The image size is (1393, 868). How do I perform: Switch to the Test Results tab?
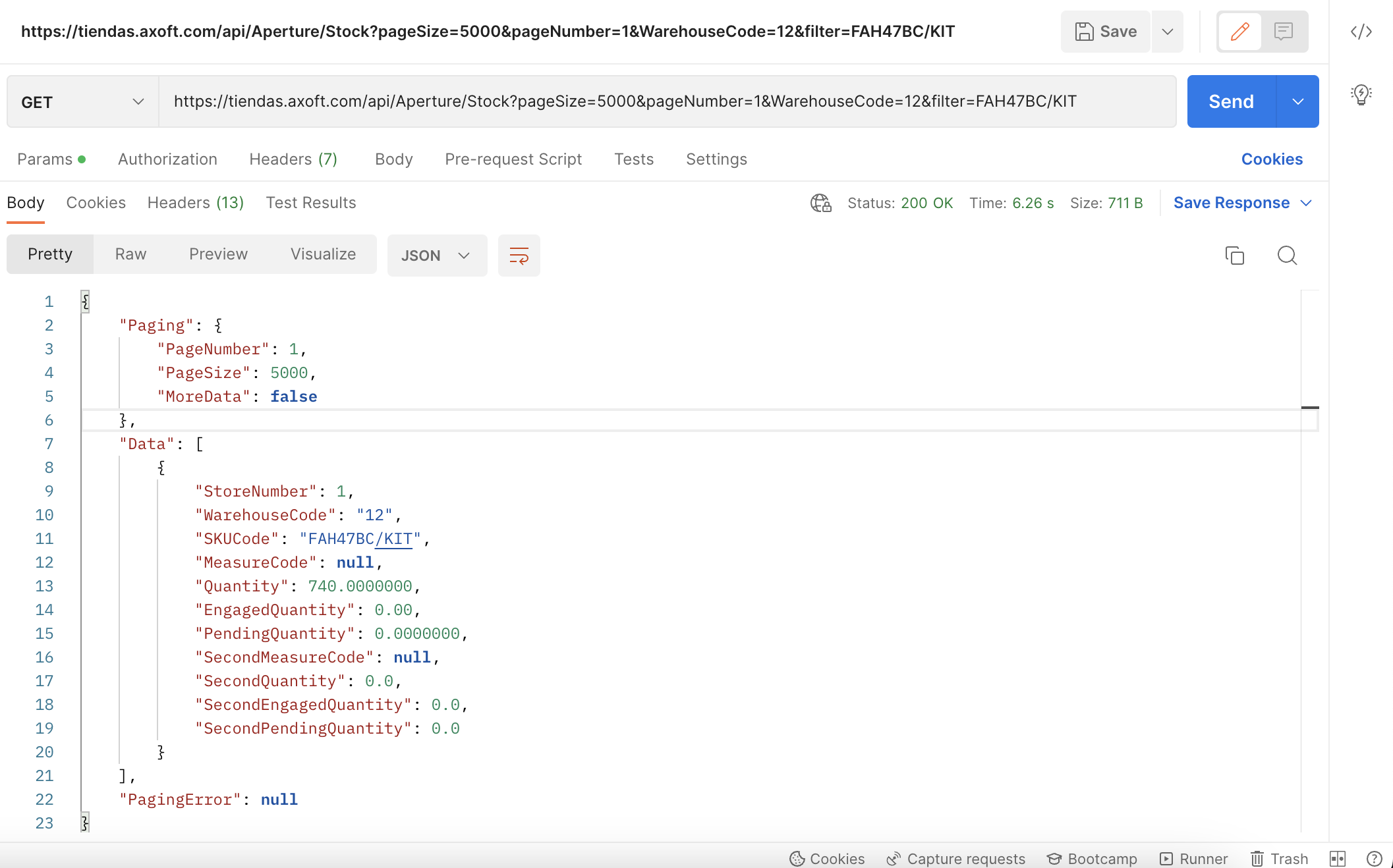coord(310,203)
